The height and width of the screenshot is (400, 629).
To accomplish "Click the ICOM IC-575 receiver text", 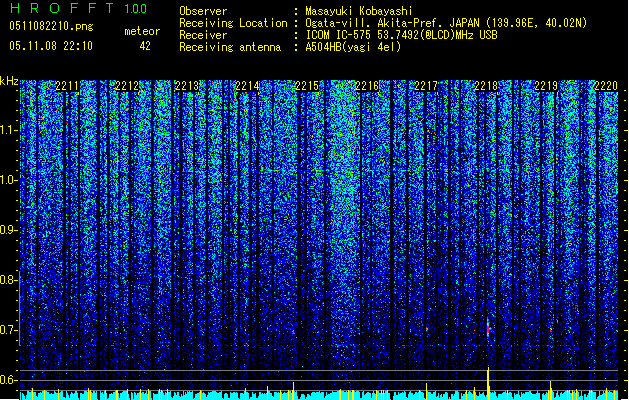I will point(402,35).
